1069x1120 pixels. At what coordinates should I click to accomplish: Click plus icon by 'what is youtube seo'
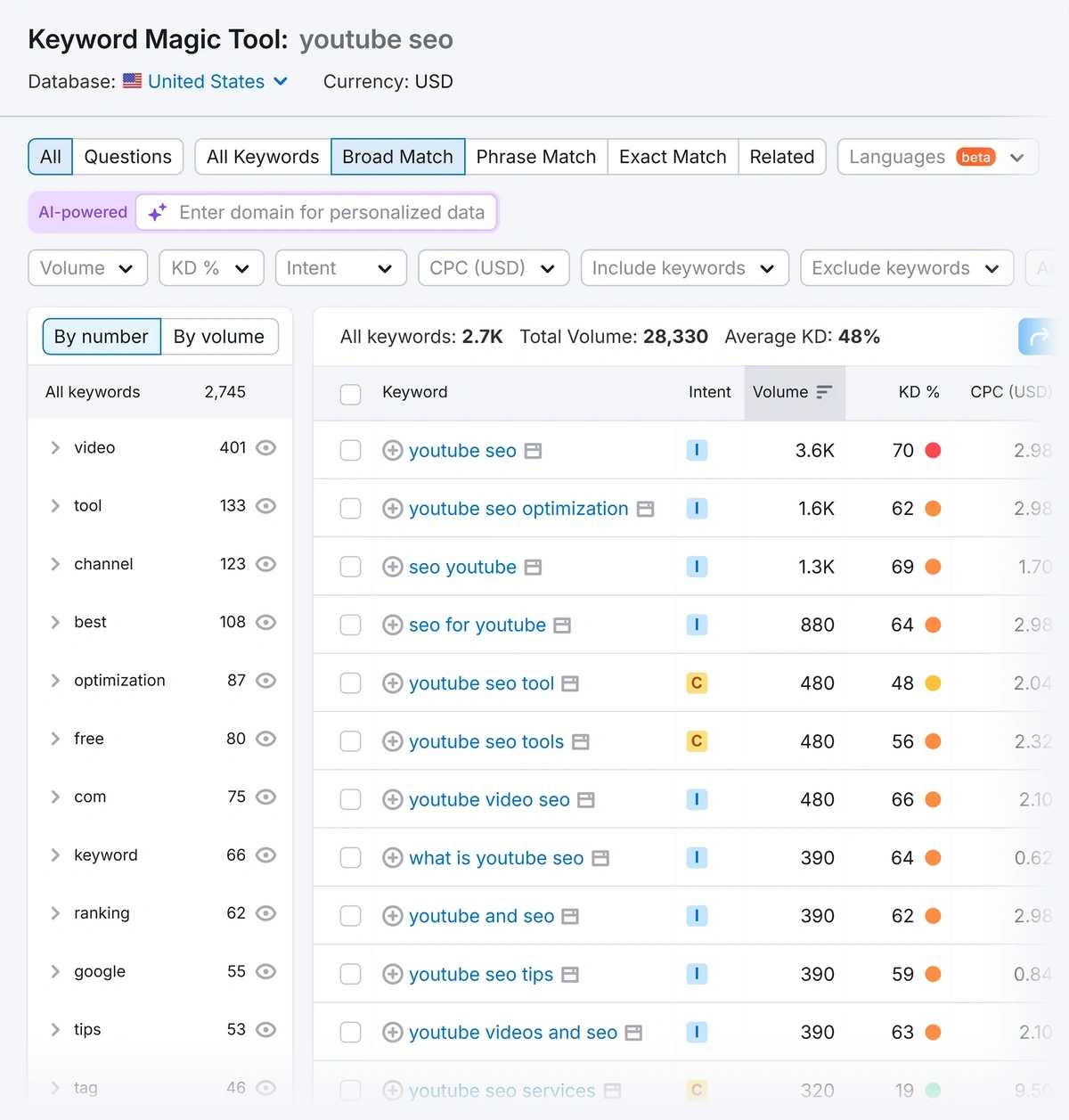point(392,858)
